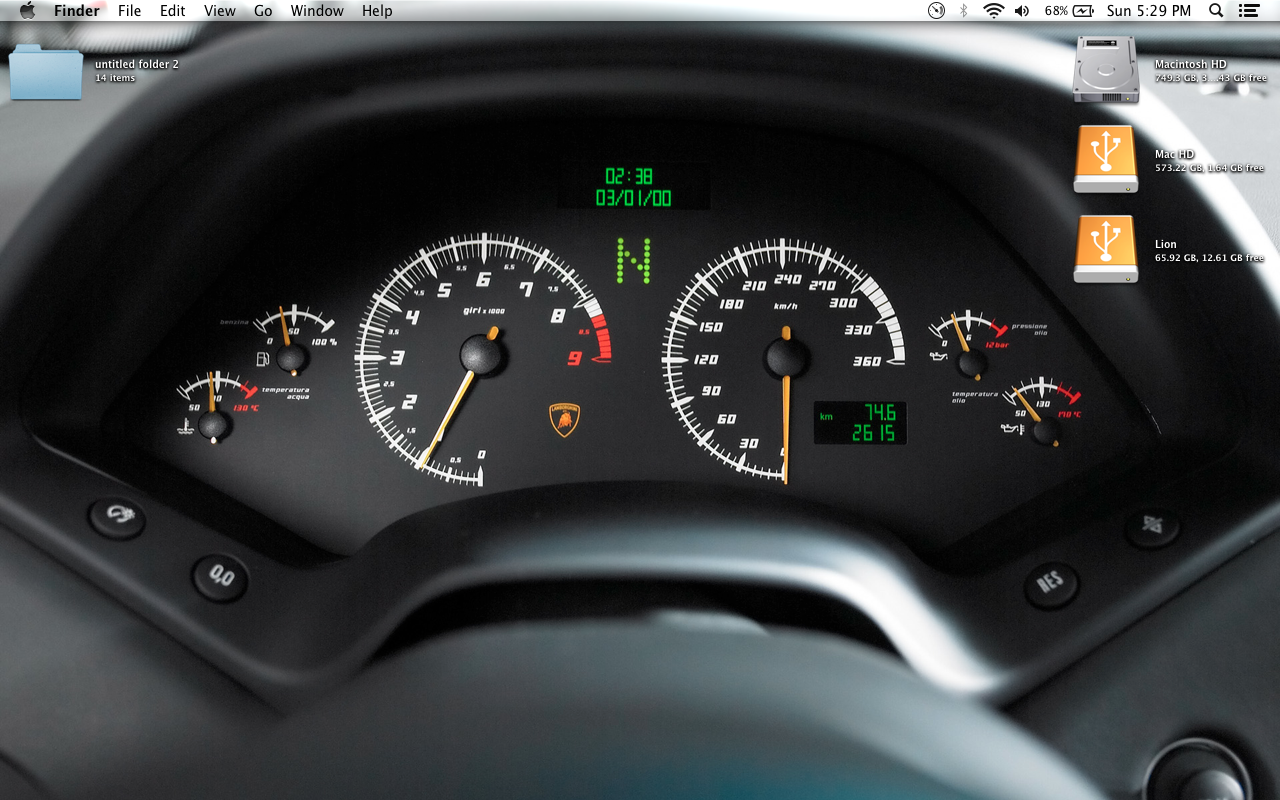Open the View menu
This screenshot has width=1280, height=800.
coord(220,11)
